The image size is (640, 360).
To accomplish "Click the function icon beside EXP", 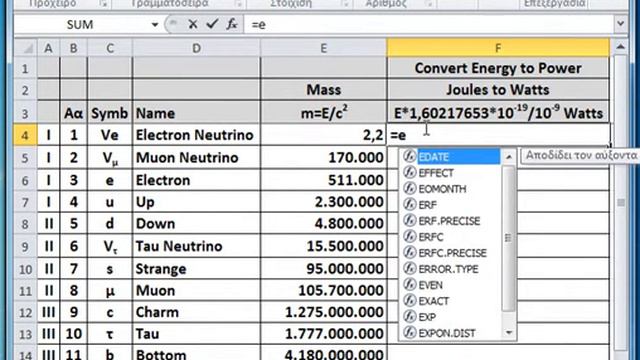I will pyautogui.click(x=409, y=317).
